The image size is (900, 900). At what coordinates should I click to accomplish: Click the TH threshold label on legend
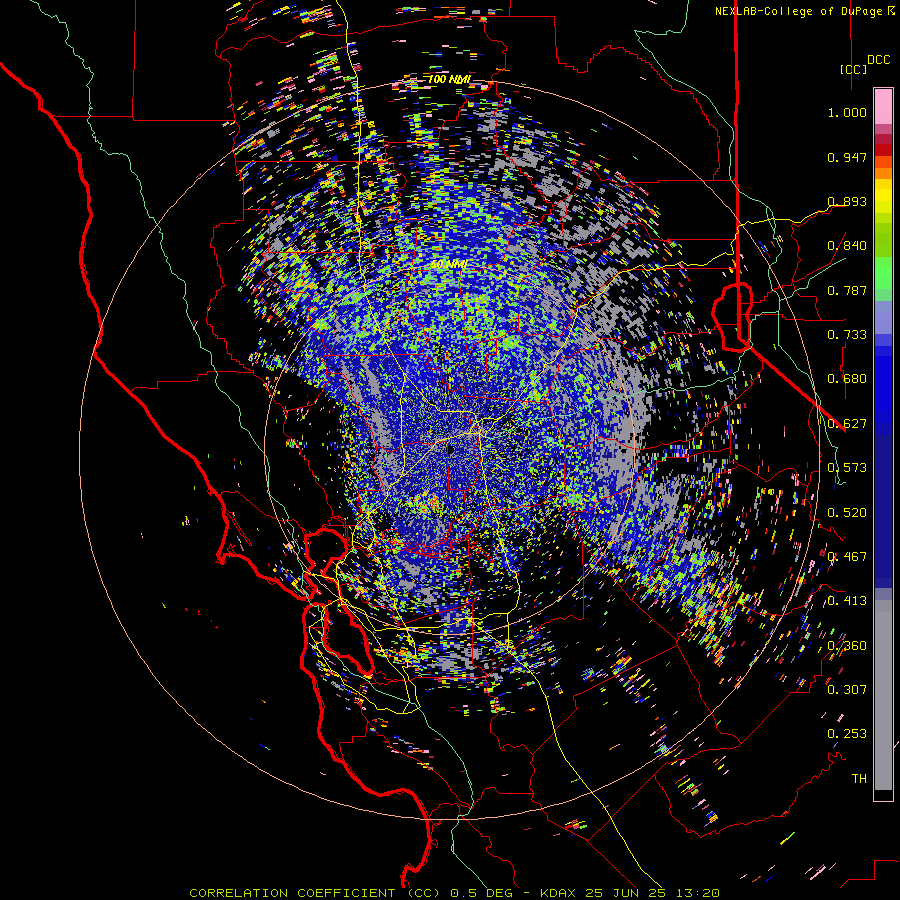tap(859, 779)
